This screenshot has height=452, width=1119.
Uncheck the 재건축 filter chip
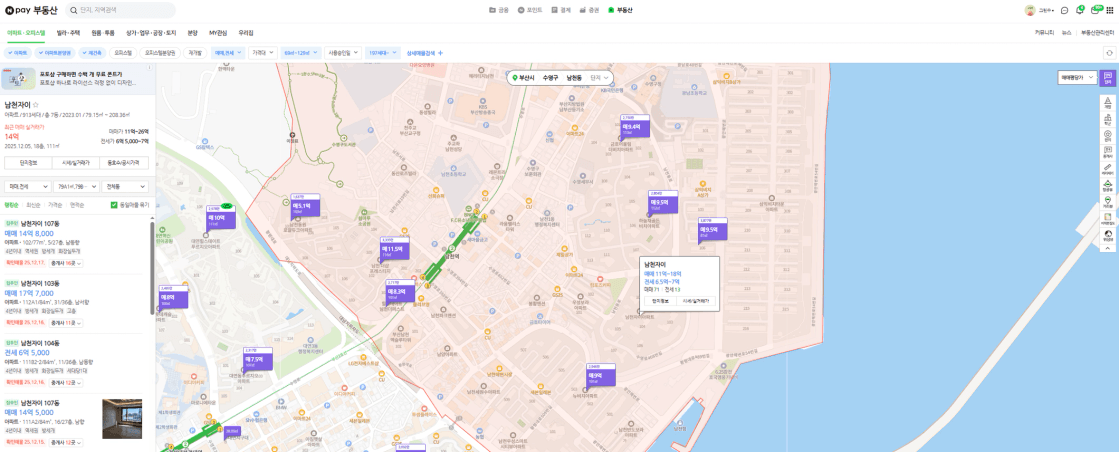[92, 53]
